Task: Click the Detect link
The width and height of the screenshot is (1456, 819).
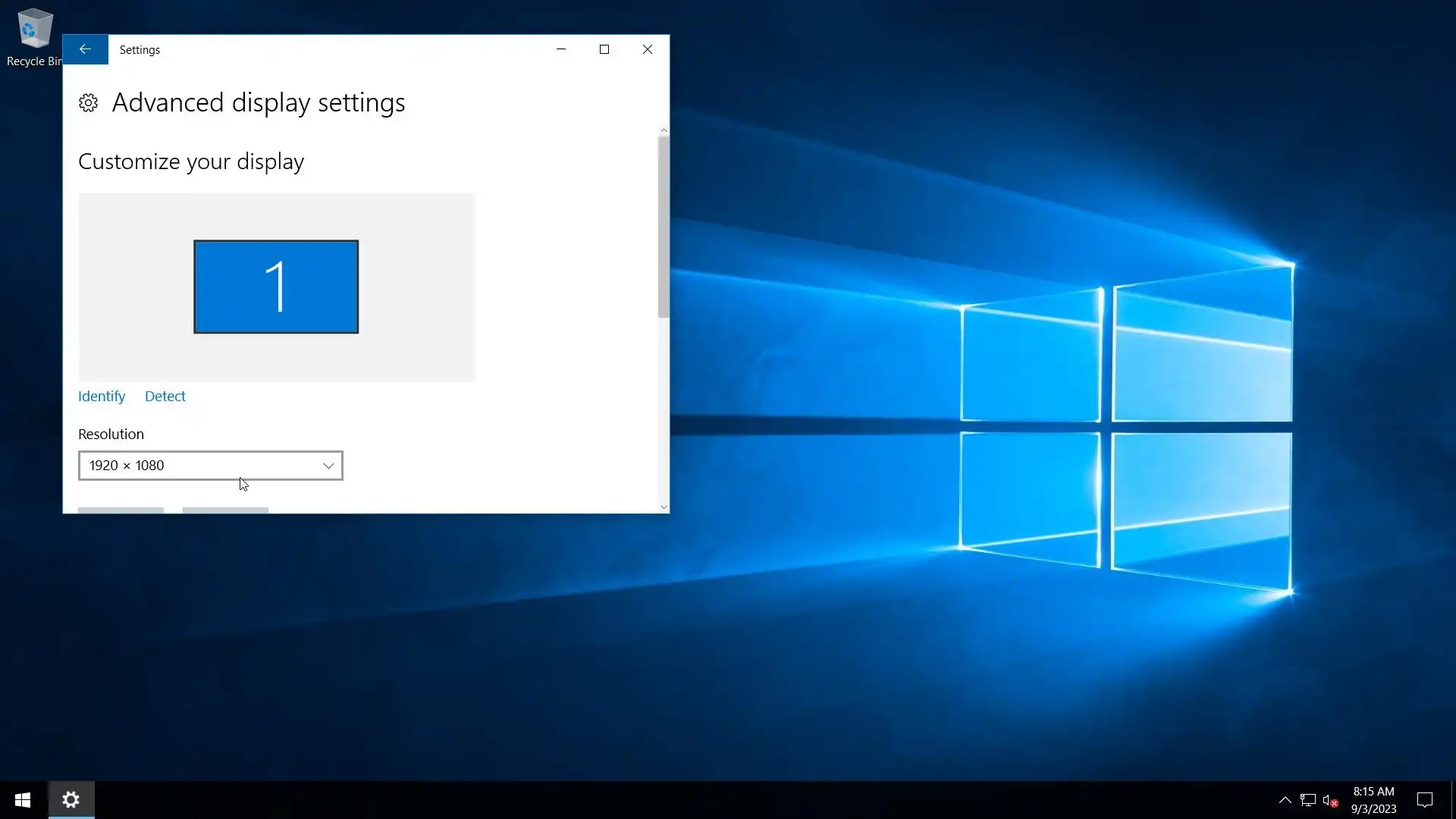Action: tap(165, 397)
